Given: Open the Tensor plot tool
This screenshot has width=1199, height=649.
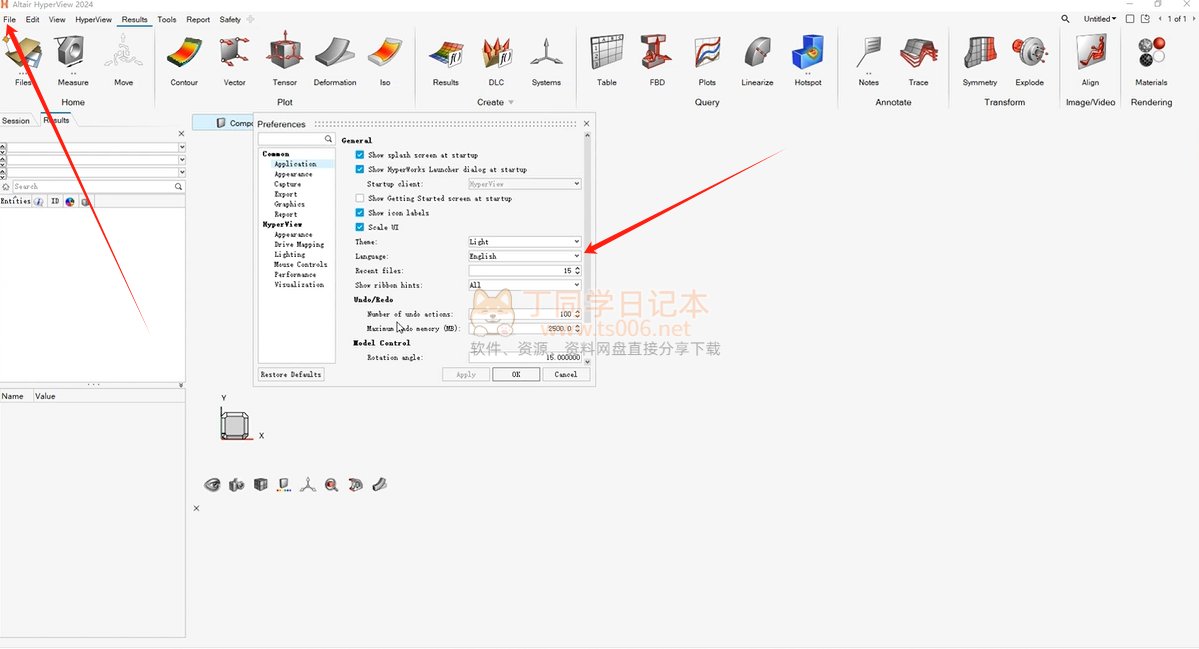Looking at the screenshot, I should pyautogui.click(x=284, y=60).
